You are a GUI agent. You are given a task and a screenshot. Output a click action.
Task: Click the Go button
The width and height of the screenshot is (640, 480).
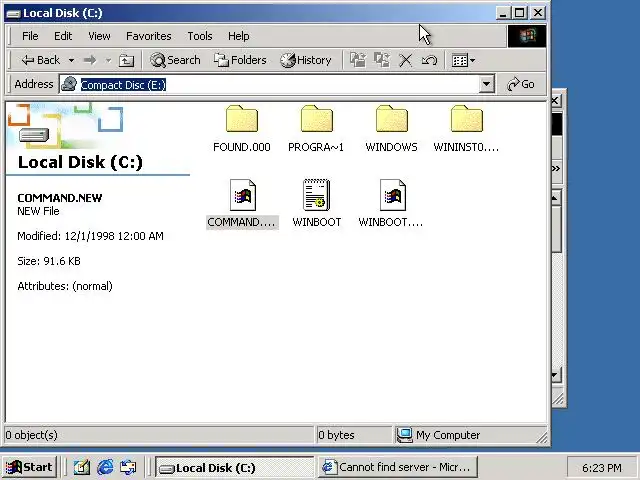521,84
